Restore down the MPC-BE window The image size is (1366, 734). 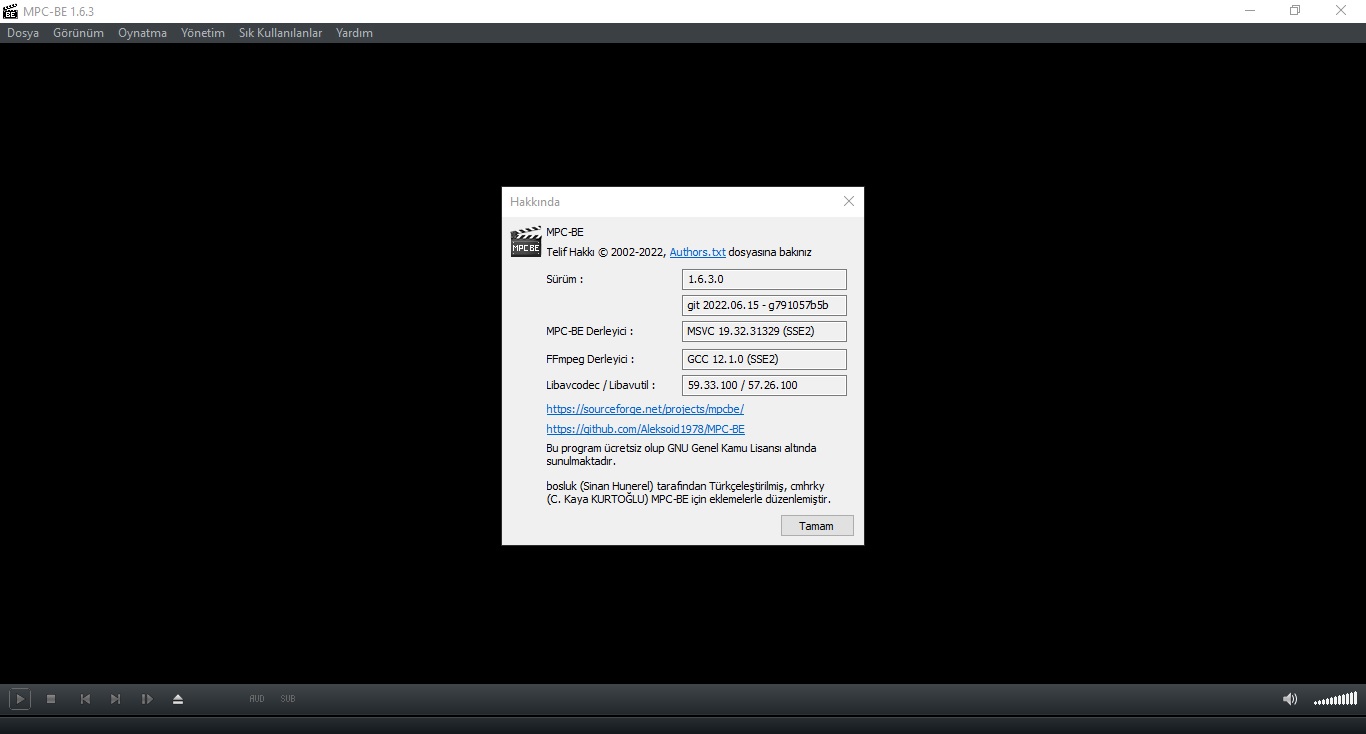click(x=1295, y=11)
